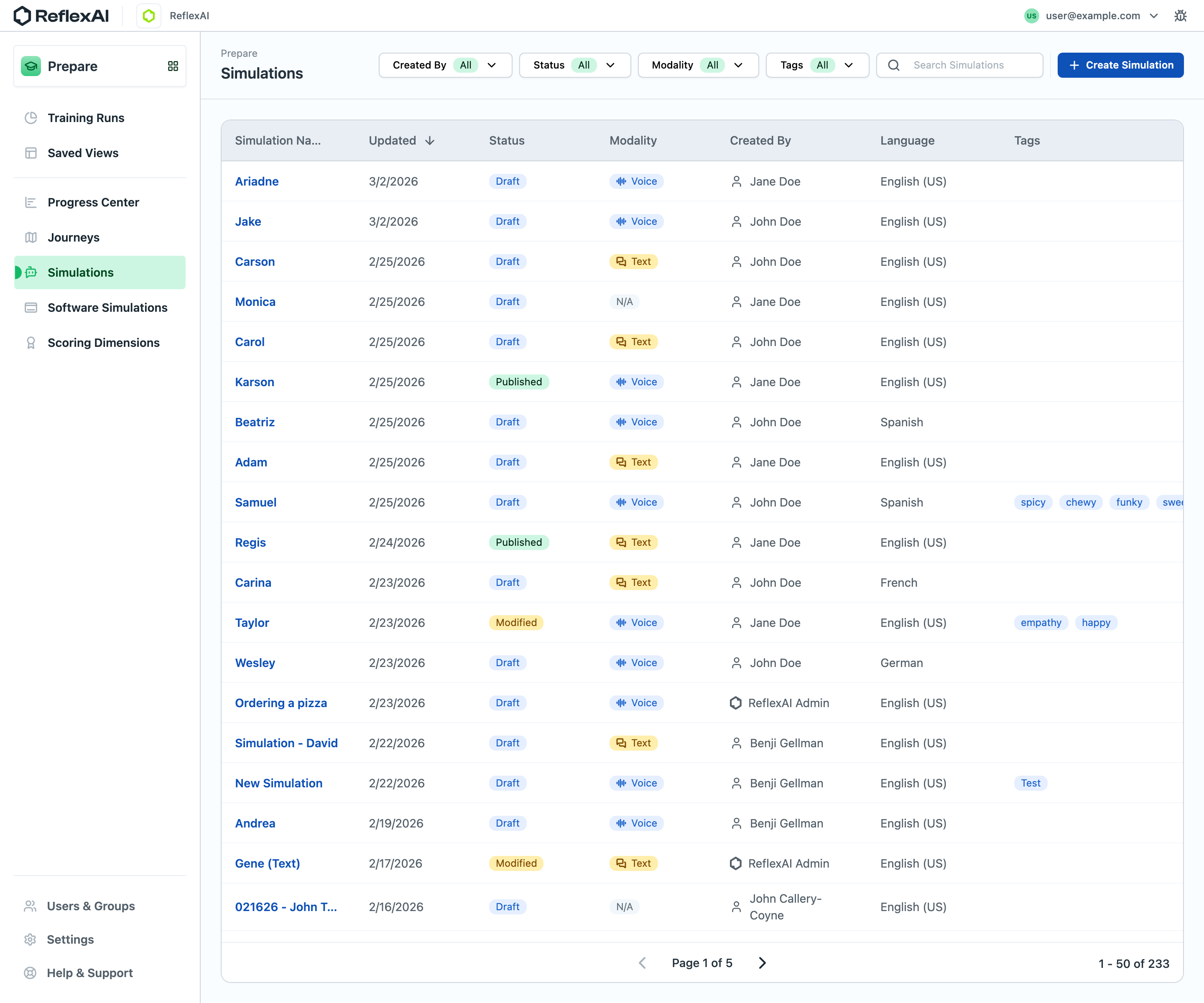Click the Saved Views layout icon
The image size is (1204, 1003).
point(31,153)
